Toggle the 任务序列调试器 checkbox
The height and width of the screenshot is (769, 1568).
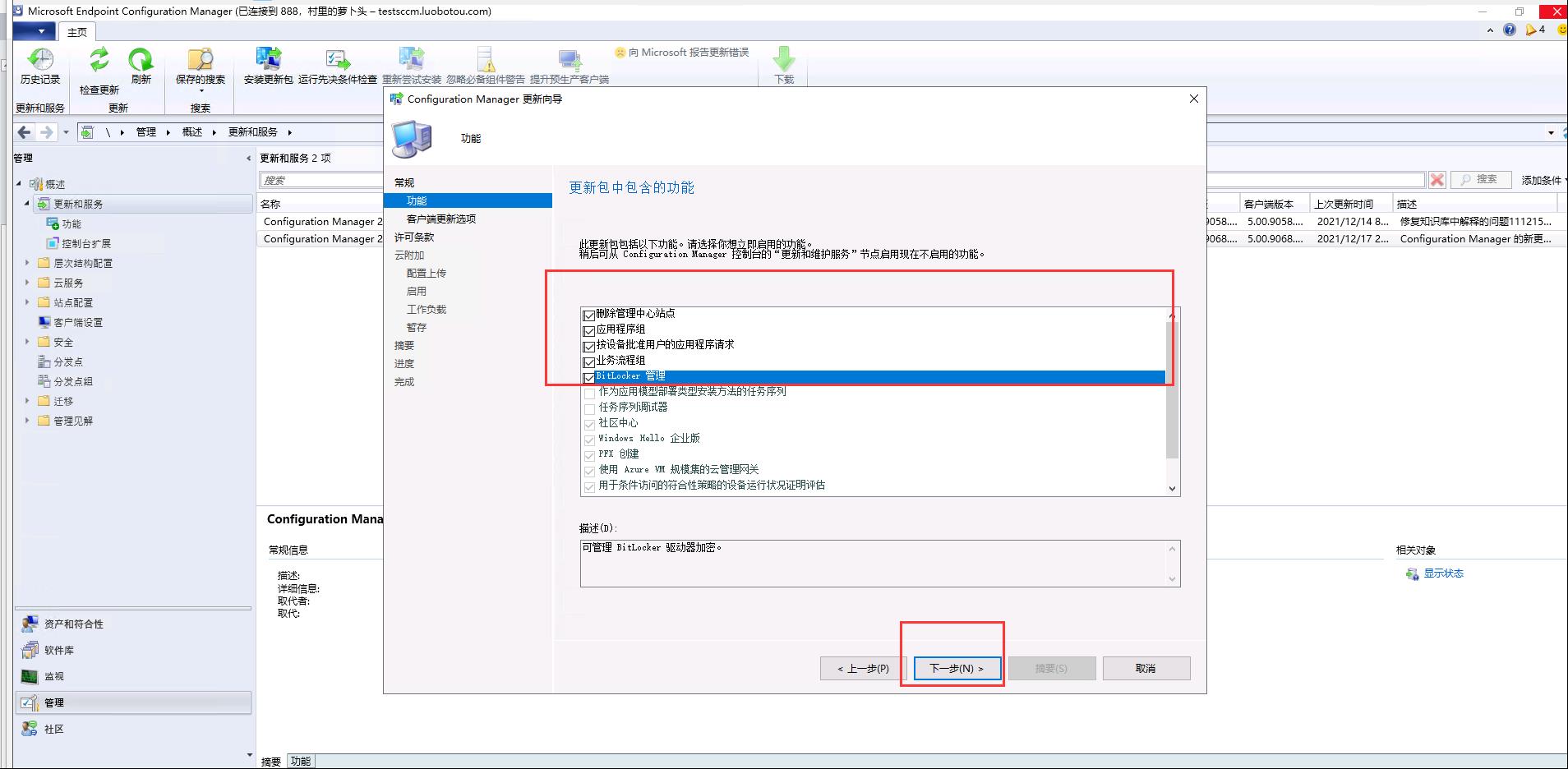click(589, 408)
